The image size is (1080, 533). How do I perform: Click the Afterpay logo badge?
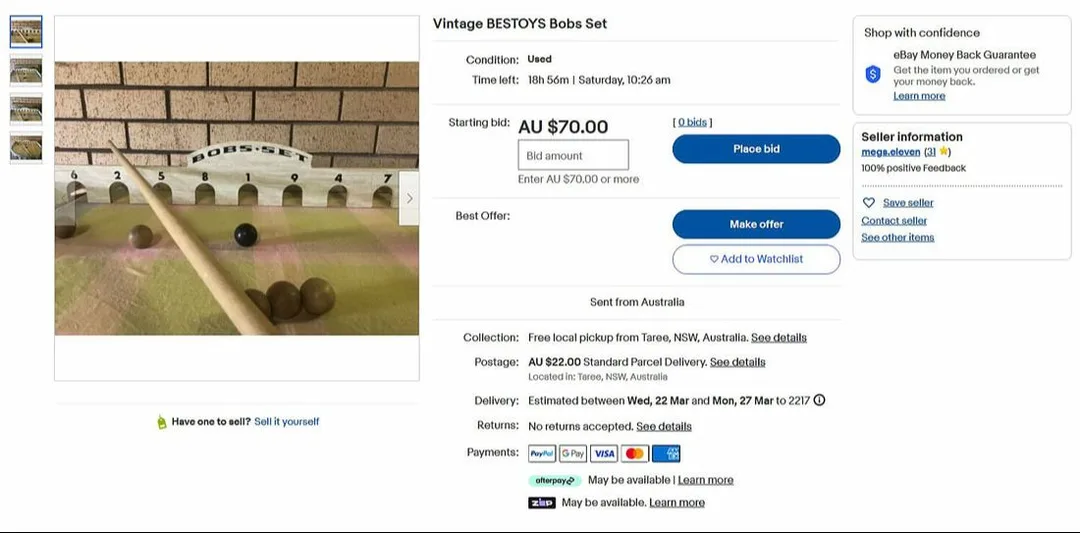(555, 481)
